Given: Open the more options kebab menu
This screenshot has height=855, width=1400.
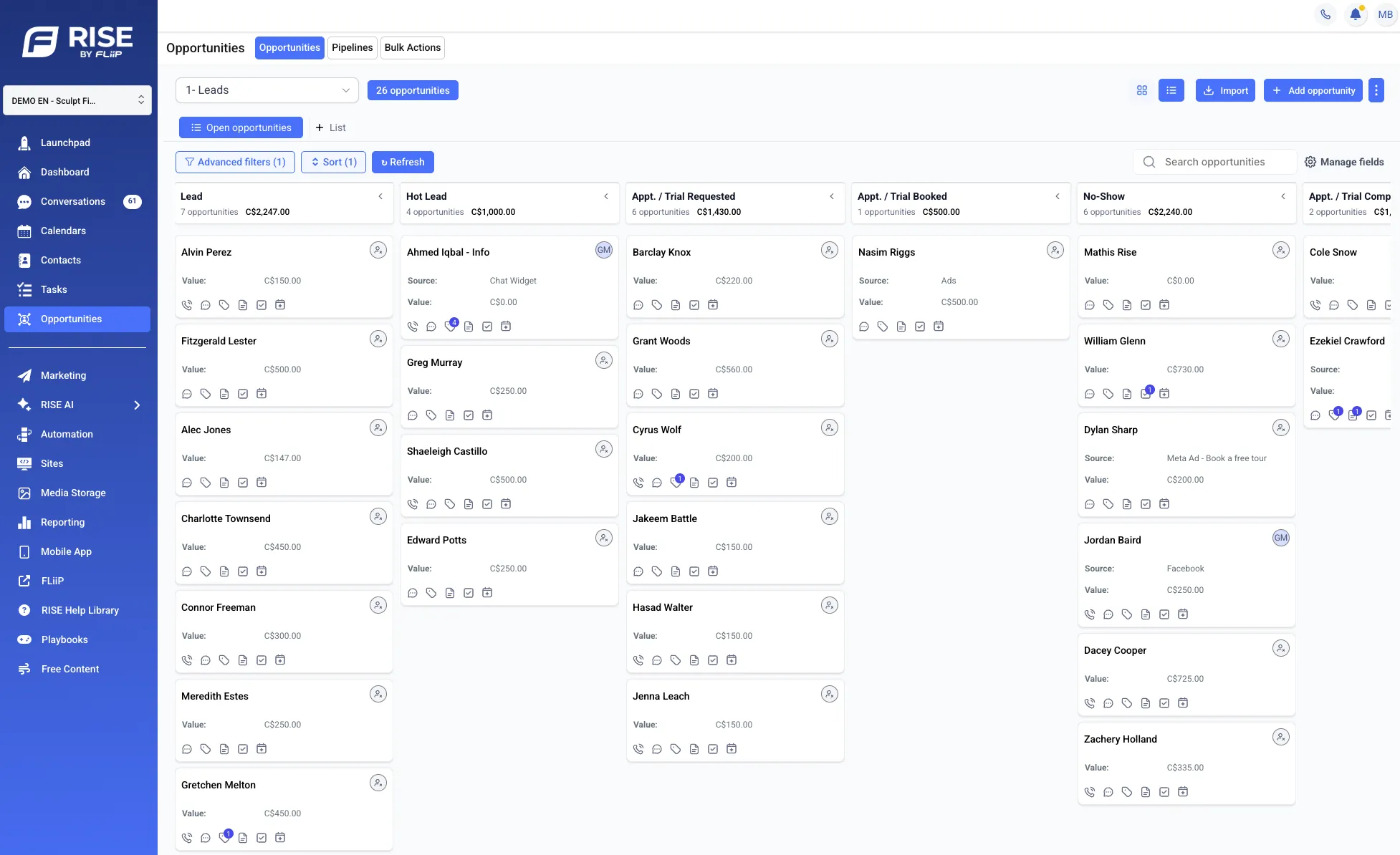Looking at the screenshot, I should click(1376, 90).
